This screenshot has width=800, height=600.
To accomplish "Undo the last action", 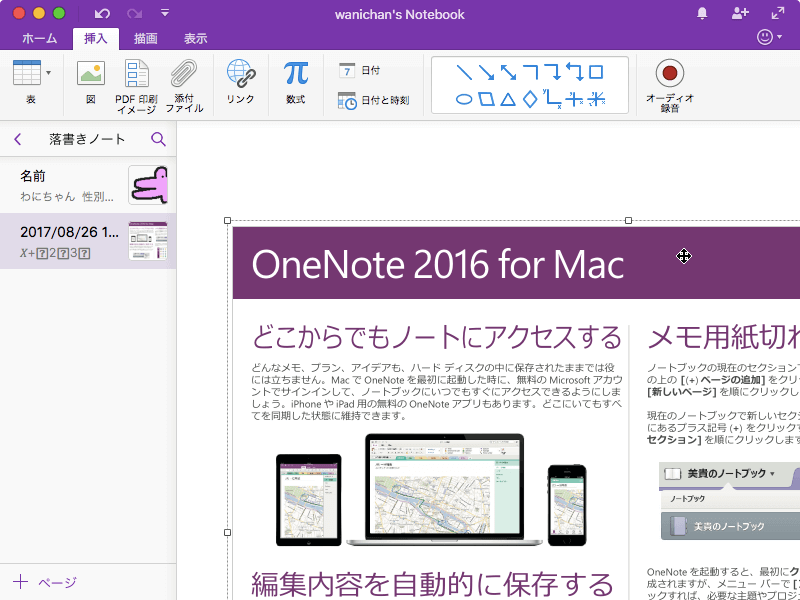I will [102, 13].
